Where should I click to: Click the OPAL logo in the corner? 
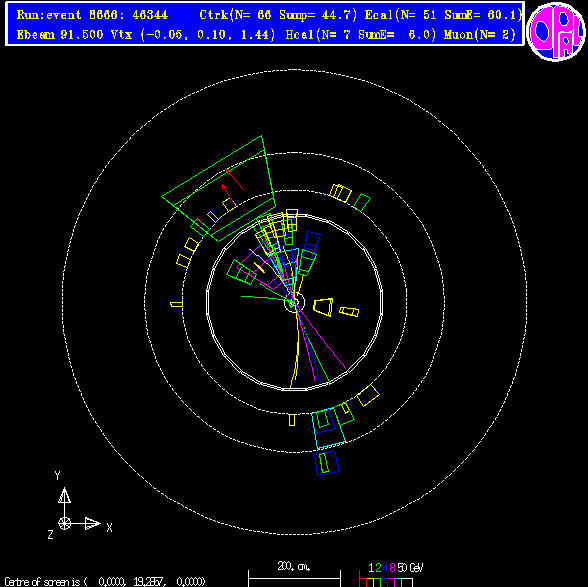[x=556, y=32]
